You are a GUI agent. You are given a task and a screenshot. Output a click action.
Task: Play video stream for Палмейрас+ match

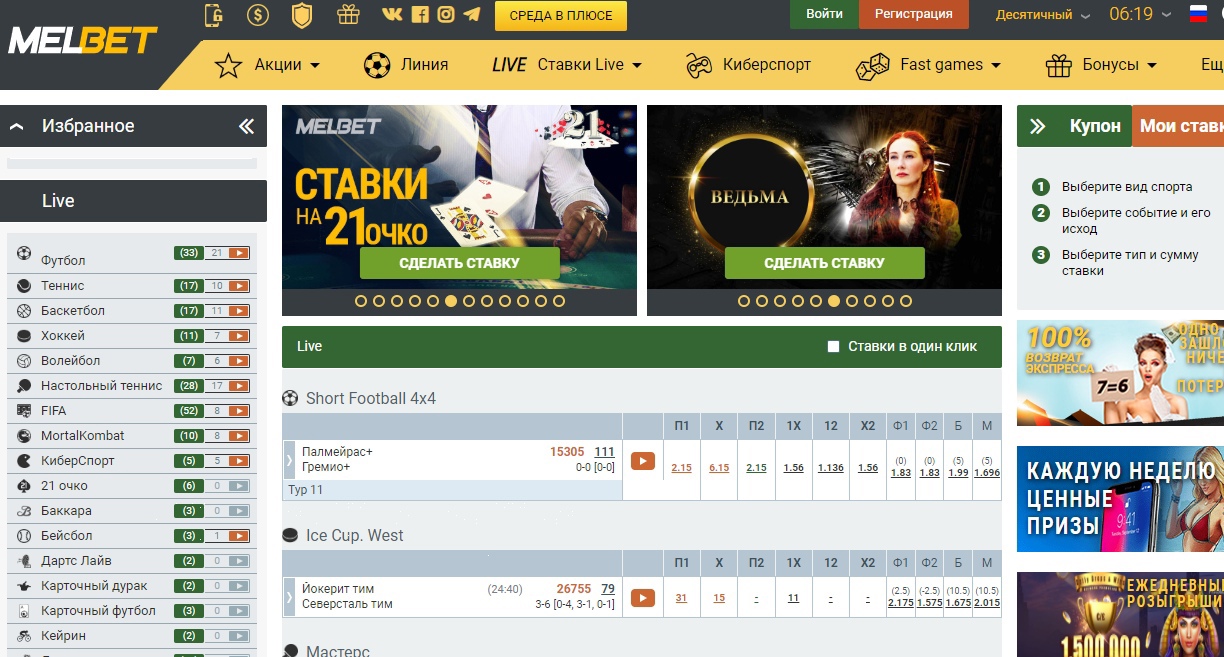[x=642, y=461]
